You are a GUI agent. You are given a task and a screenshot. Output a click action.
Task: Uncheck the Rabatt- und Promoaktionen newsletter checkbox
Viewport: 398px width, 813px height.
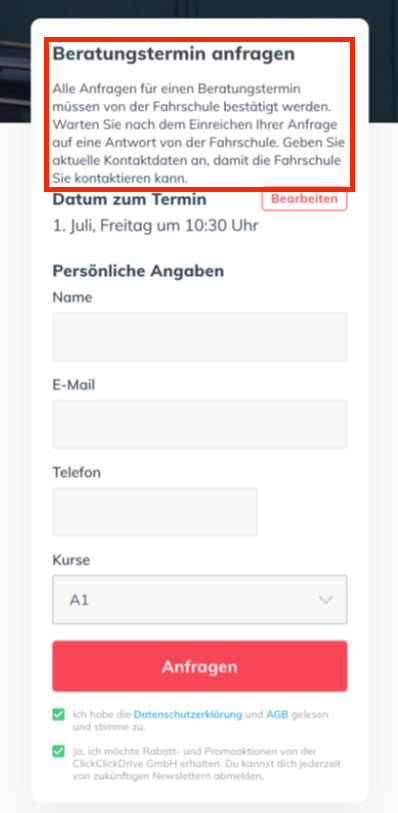[59, 751]
